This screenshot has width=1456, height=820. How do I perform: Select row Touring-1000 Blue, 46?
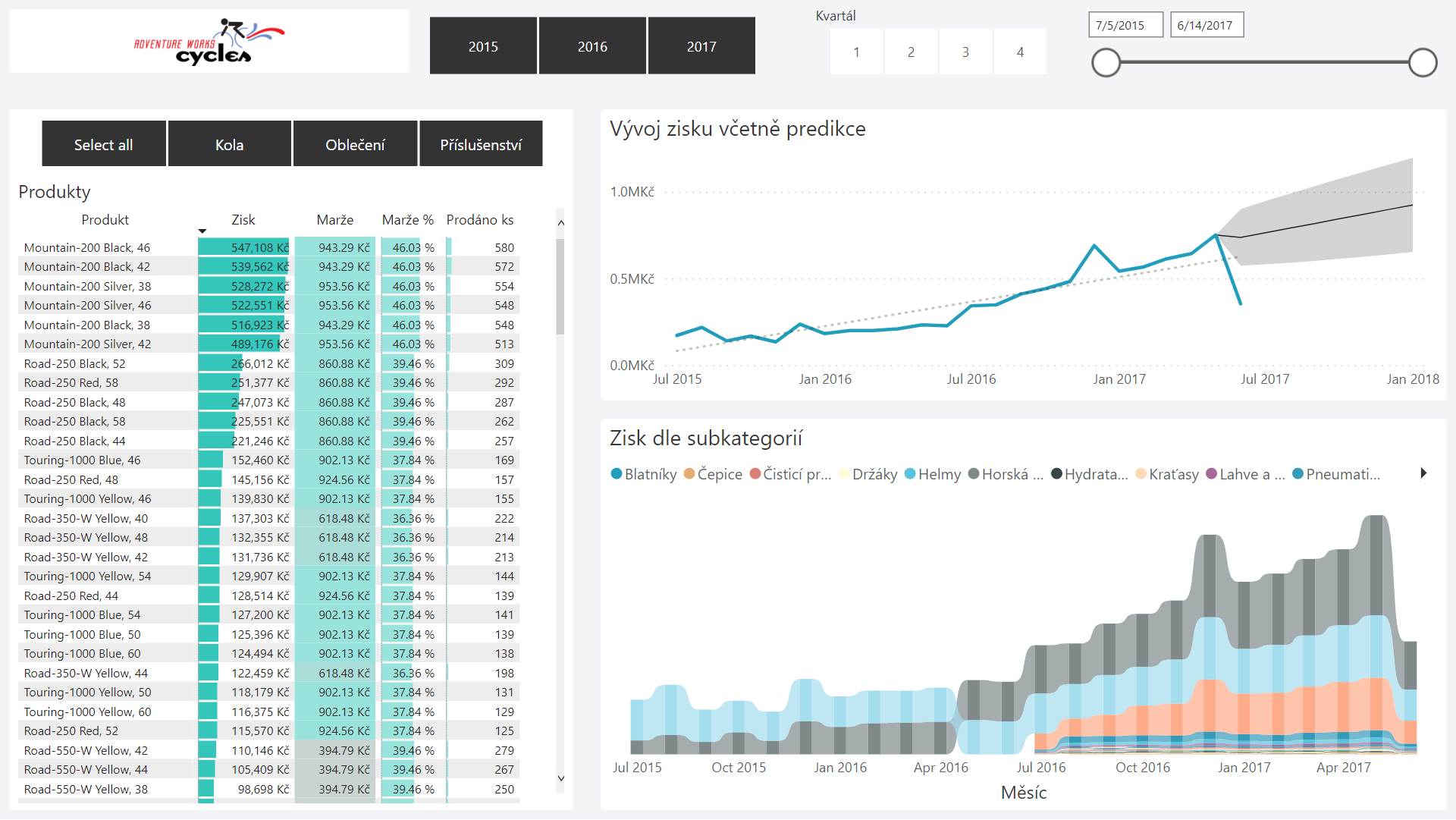[x=269, y=460]
